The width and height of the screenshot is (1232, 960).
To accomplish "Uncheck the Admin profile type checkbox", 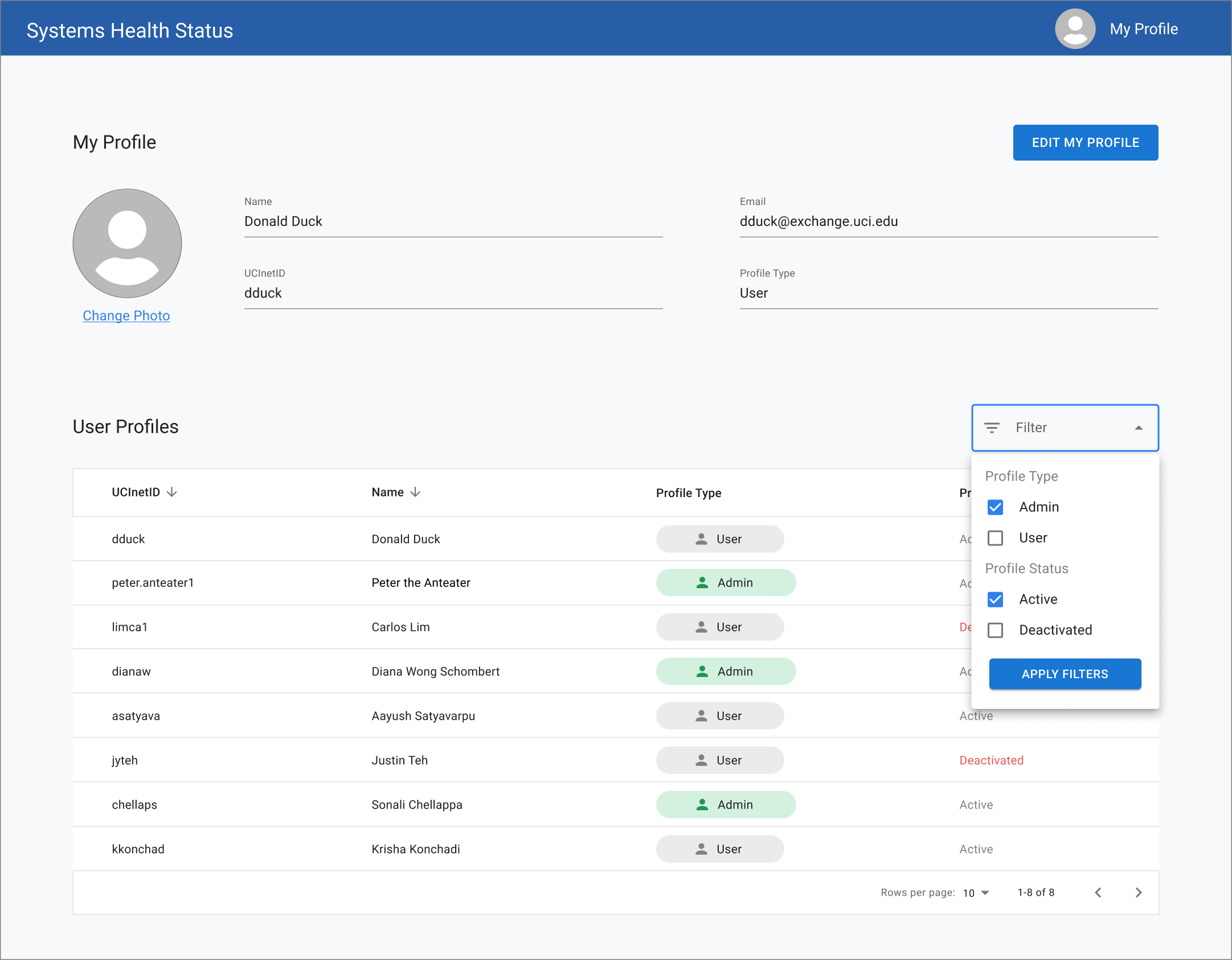I will 995,507.
